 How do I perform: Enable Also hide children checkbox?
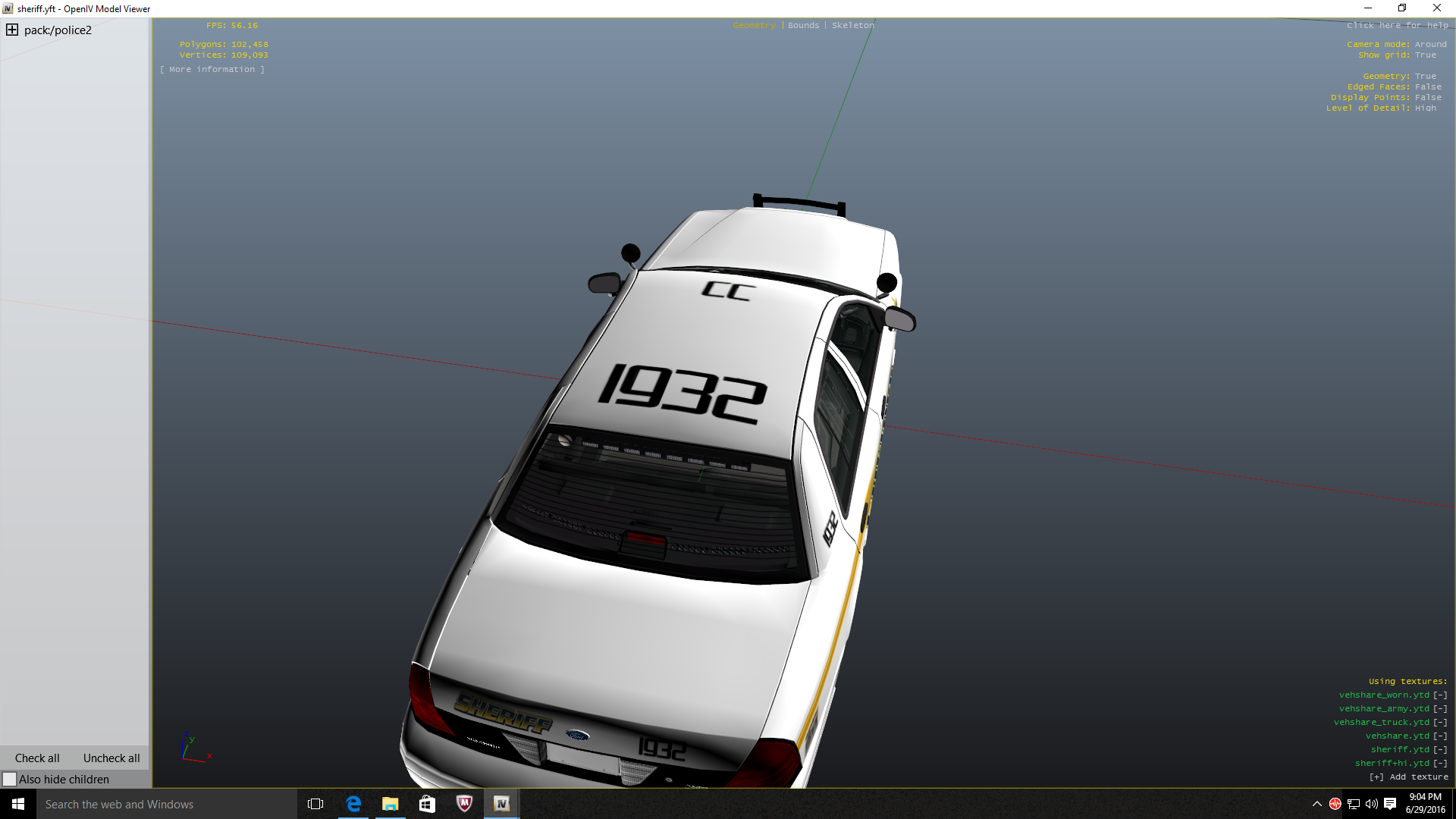pyautogui.click(x=10, y=780)
